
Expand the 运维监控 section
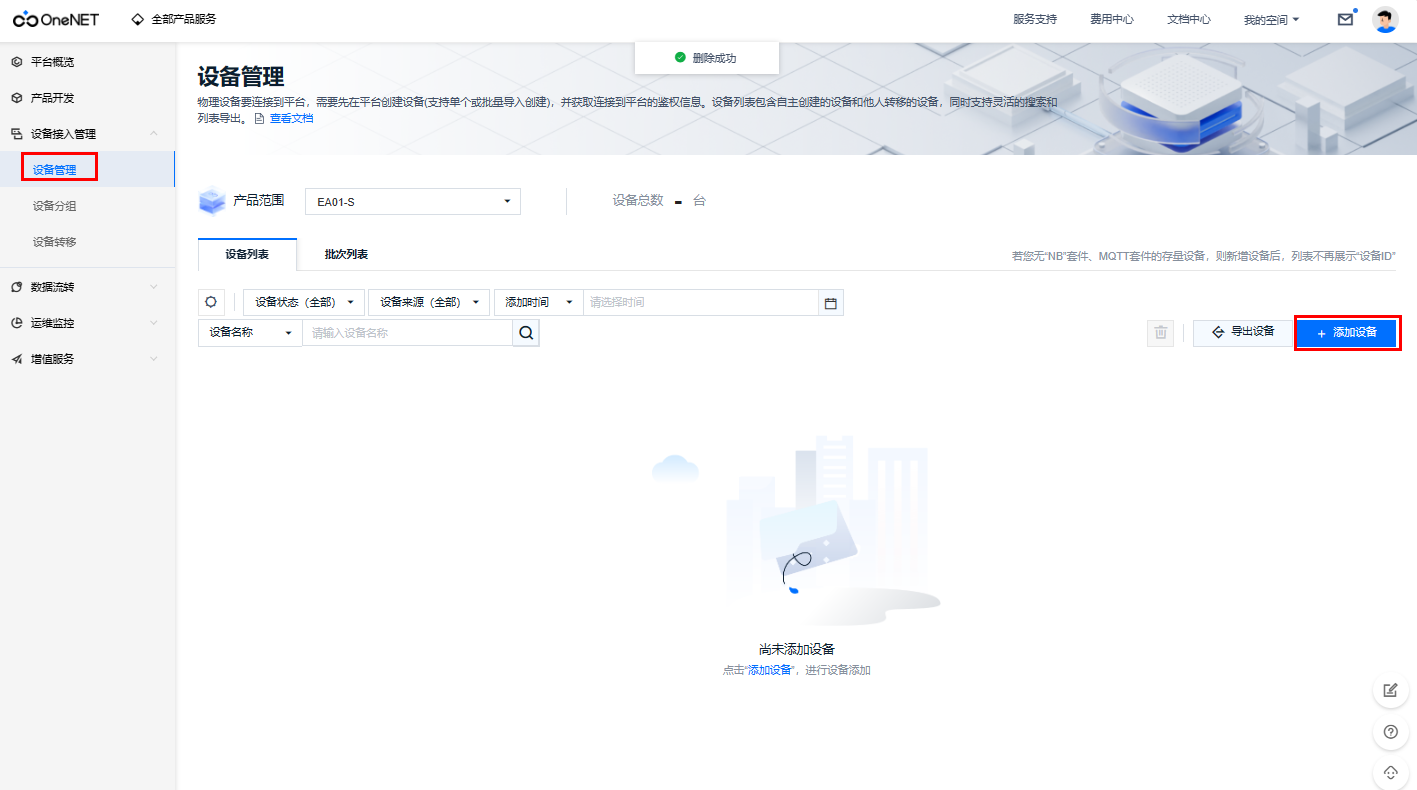tap(88, 323)
